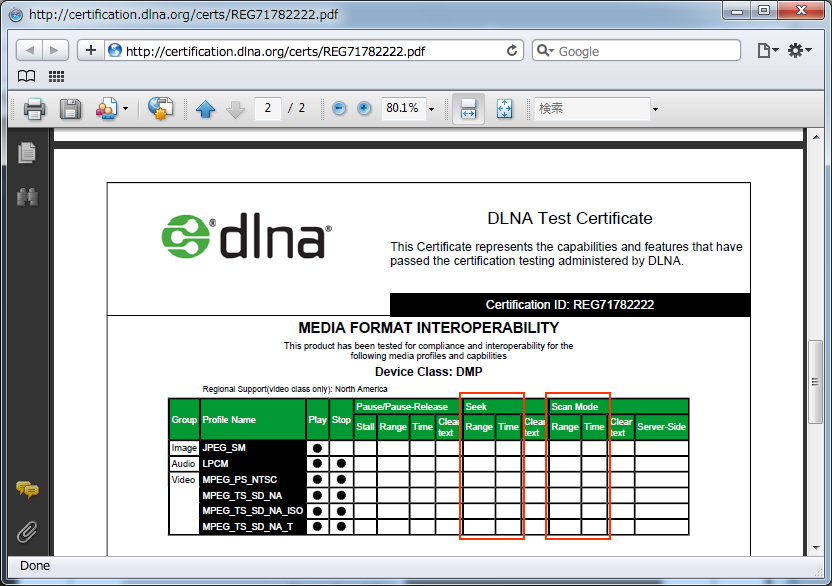
Task: Click the 80.1% zoom value field
Action: [403, 108]
